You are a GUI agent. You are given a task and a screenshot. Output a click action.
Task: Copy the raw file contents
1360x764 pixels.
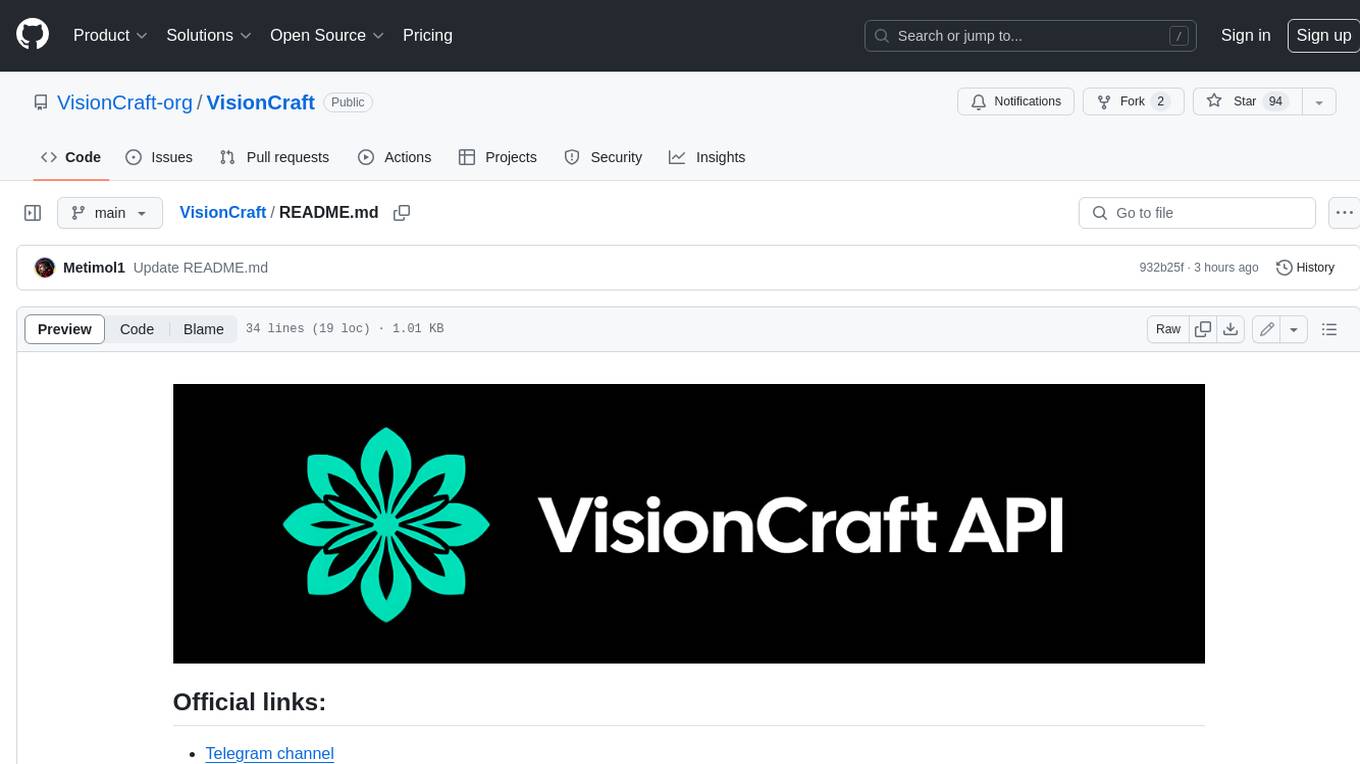(1203, 329)
